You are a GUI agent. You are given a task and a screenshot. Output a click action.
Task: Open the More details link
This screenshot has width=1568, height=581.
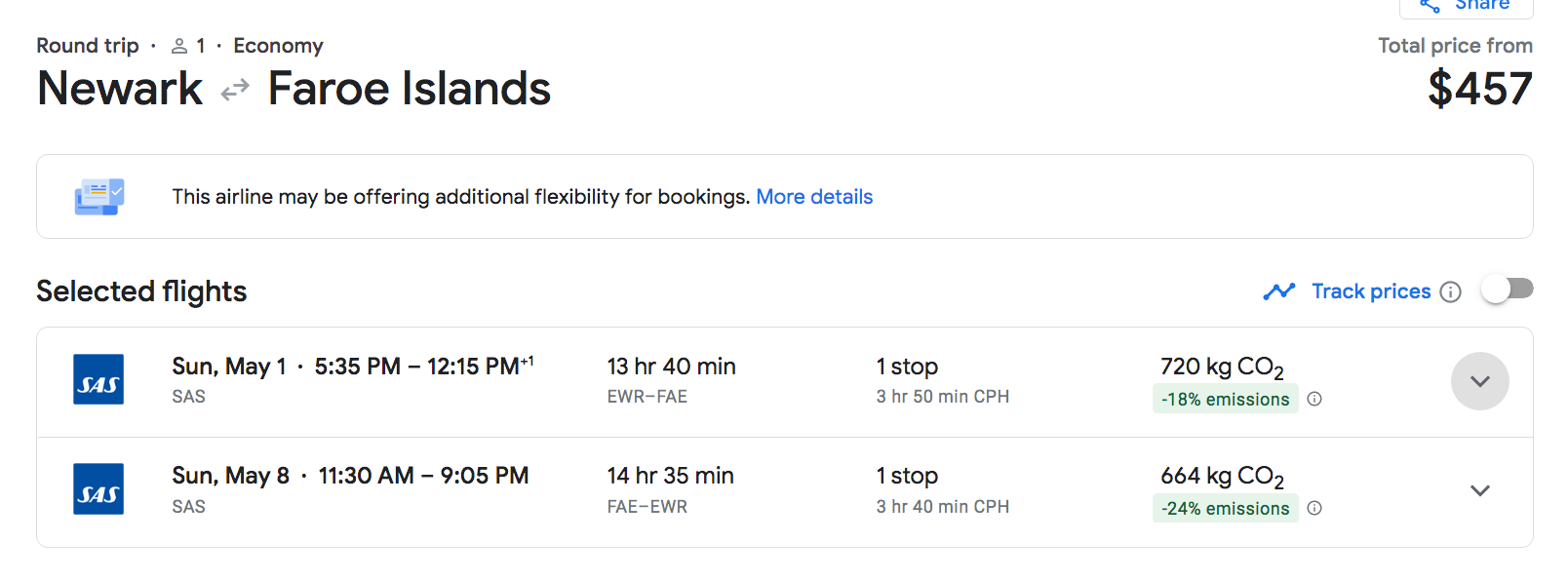814,197
